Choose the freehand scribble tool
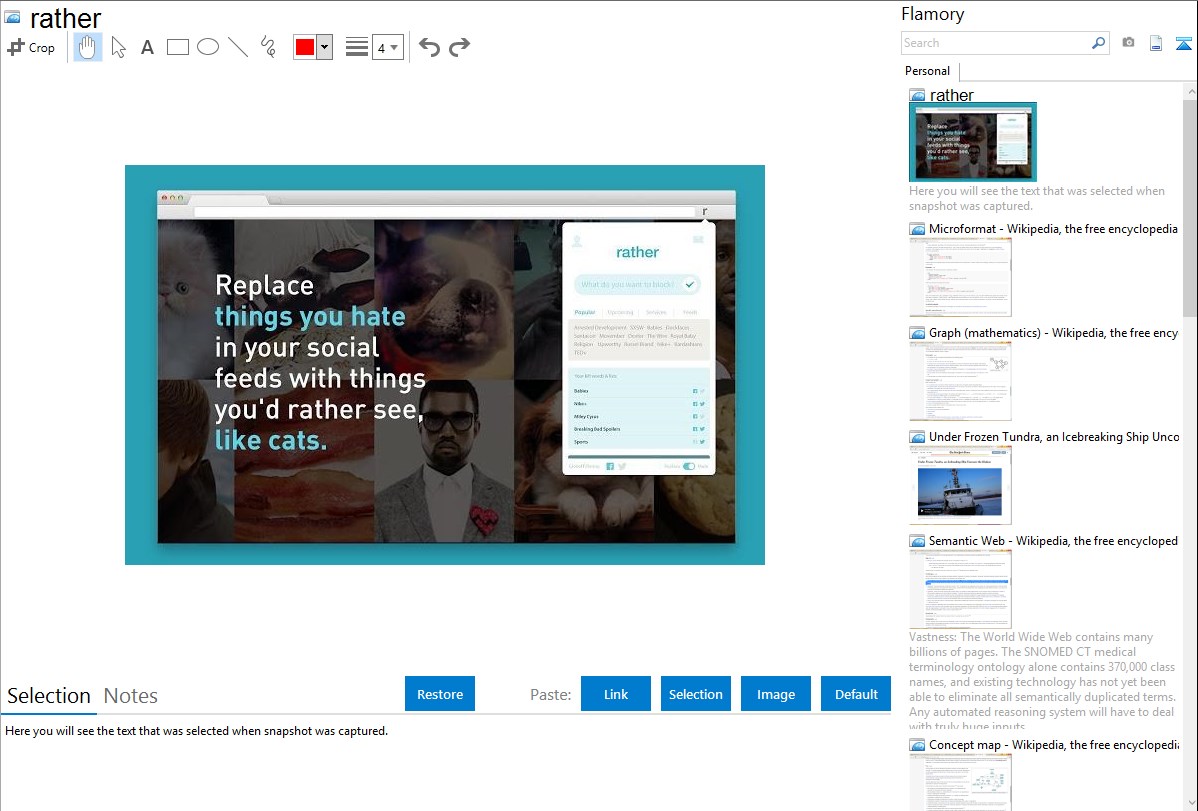The height and width of the screenshot is (811, 1198). (x=268, y=47)
